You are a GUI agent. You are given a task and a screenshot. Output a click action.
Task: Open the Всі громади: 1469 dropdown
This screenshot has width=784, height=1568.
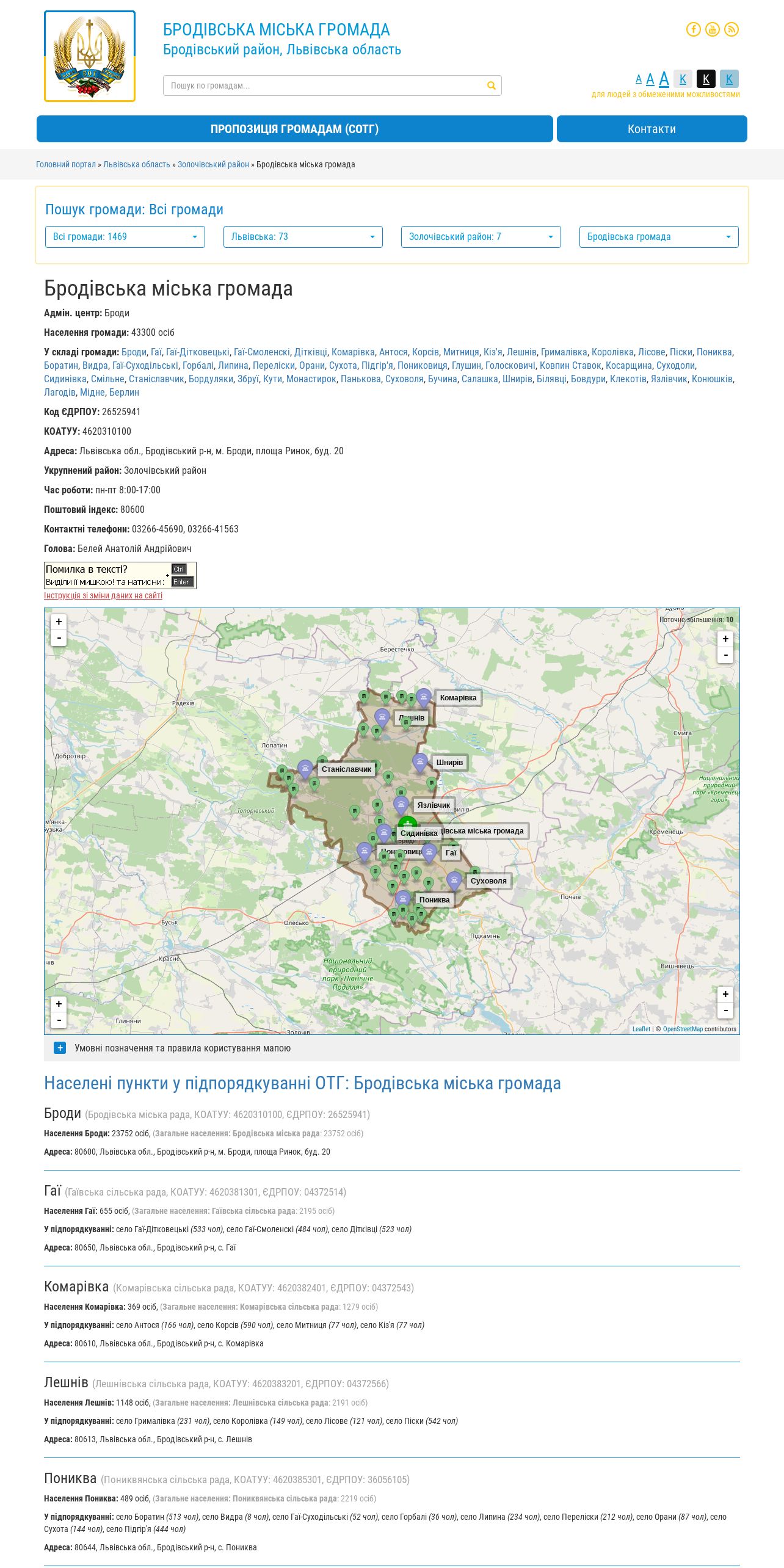(125, 237)
